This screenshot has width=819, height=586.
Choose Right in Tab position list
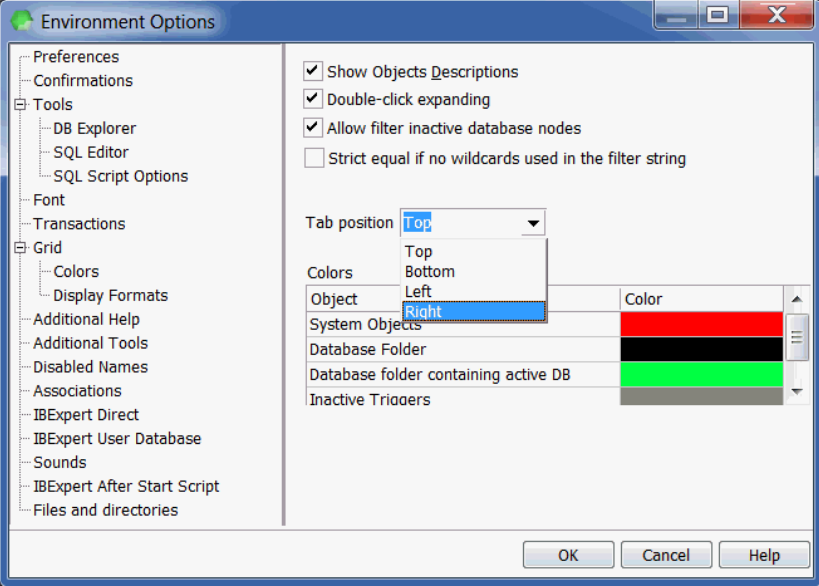tap(474, 312)
